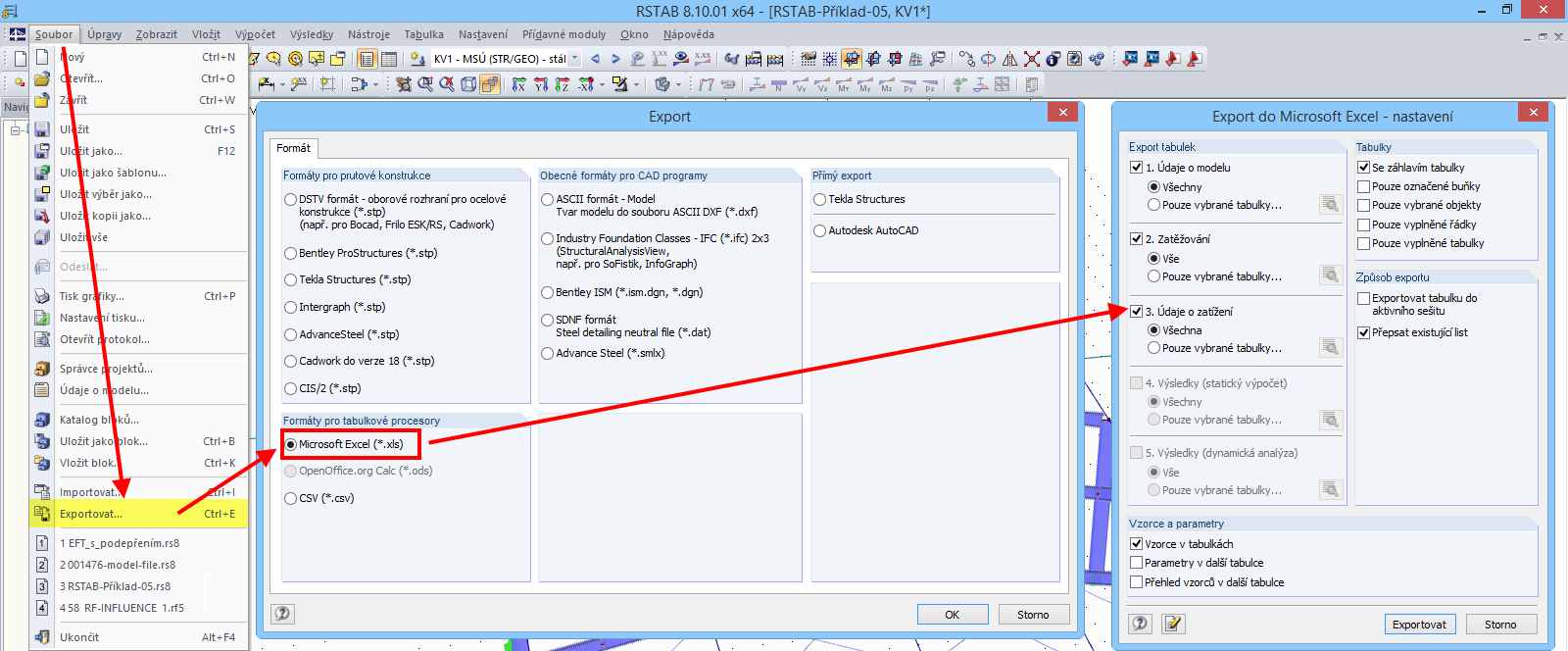Toggle solid rendering display icon
This screenshot has width=1568, height=651.
pos(490,84)
